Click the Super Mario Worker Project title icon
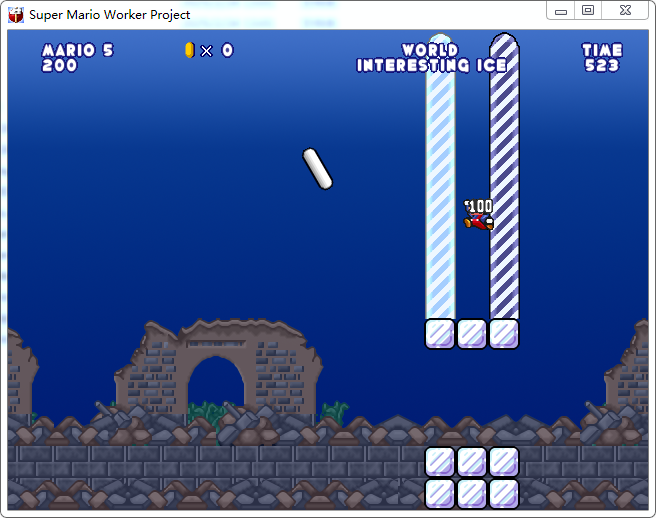The width and height of the screenshot is (656, 518). [x=16, y=15]
